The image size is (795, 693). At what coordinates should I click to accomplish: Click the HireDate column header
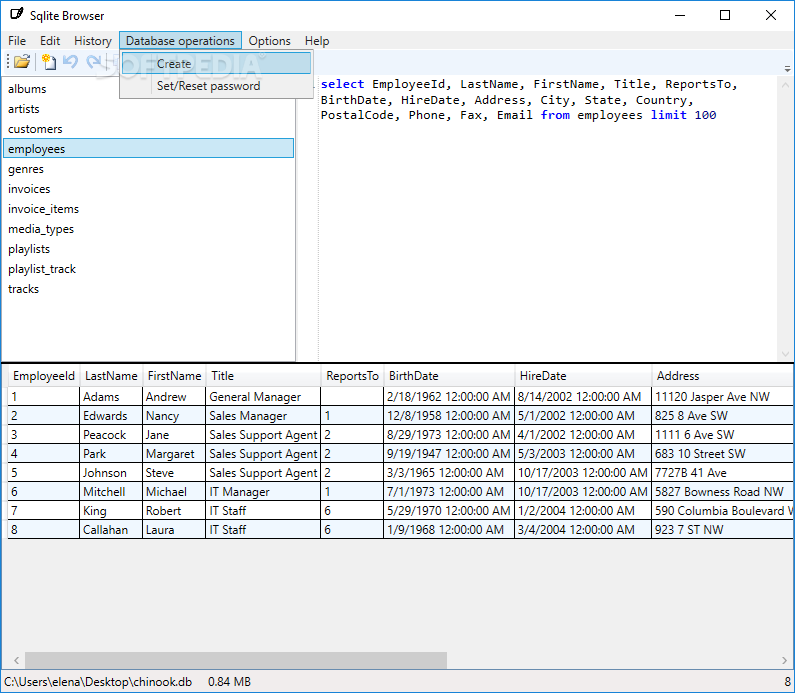click(x=583, y=376)
